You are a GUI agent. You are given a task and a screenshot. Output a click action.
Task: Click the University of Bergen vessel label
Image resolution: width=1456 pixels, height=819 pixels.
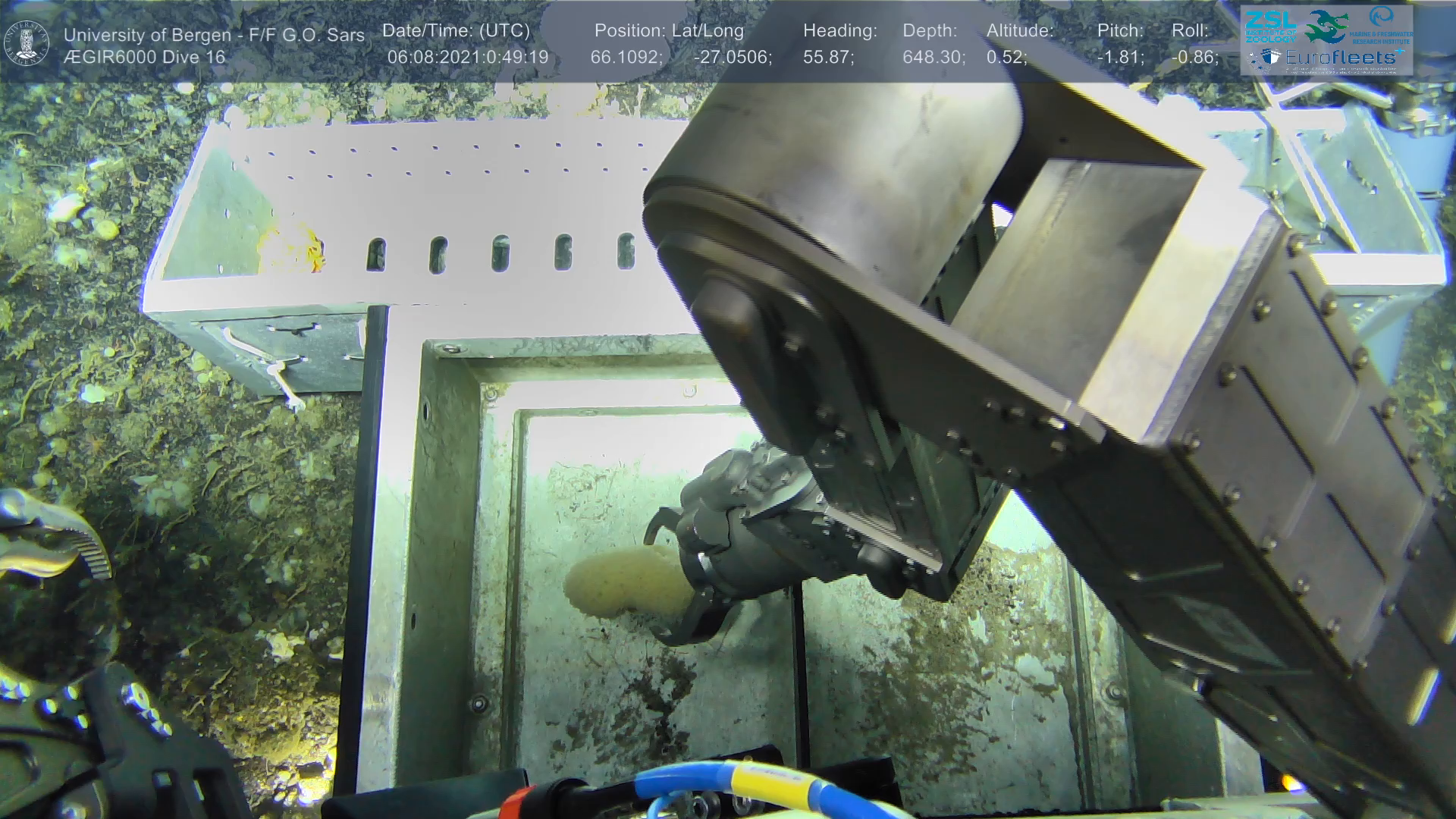pos(214,35)
